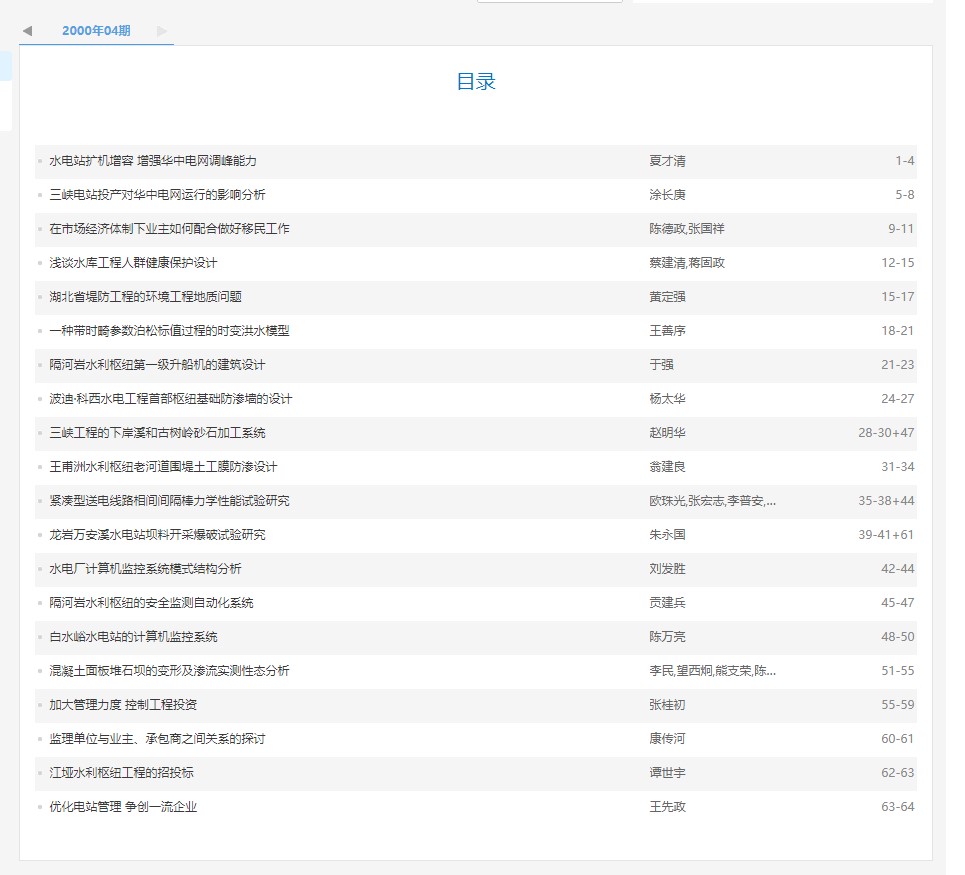Screen dimensions: 965x875
Task: Open article 紧凑型送电线路相间间隔棒力学性能试验研究
Action: point(169,501)
